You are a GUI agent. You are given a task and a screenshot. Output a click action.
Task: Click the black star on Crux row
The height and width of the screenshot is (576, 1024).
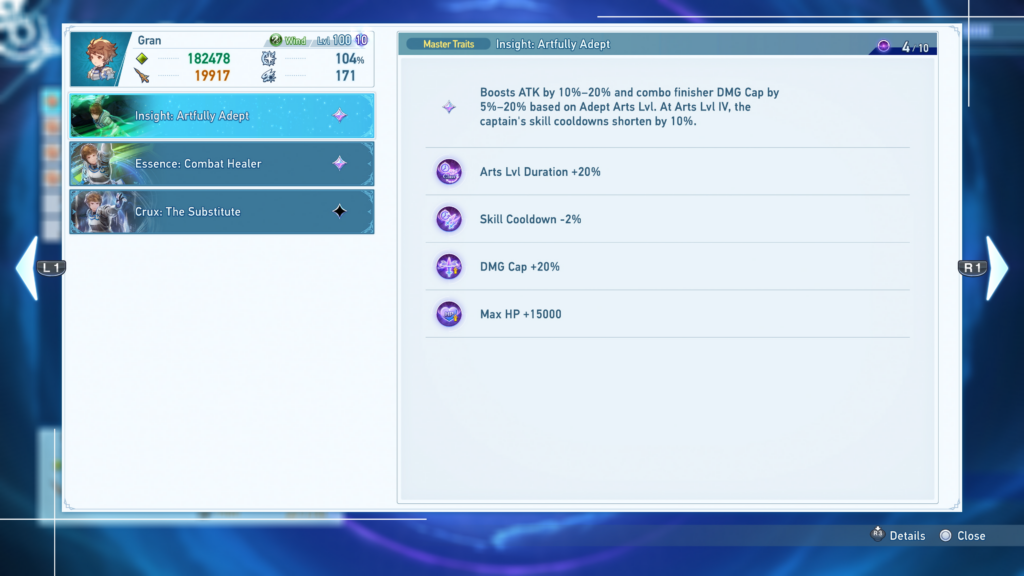pos(340,211)
